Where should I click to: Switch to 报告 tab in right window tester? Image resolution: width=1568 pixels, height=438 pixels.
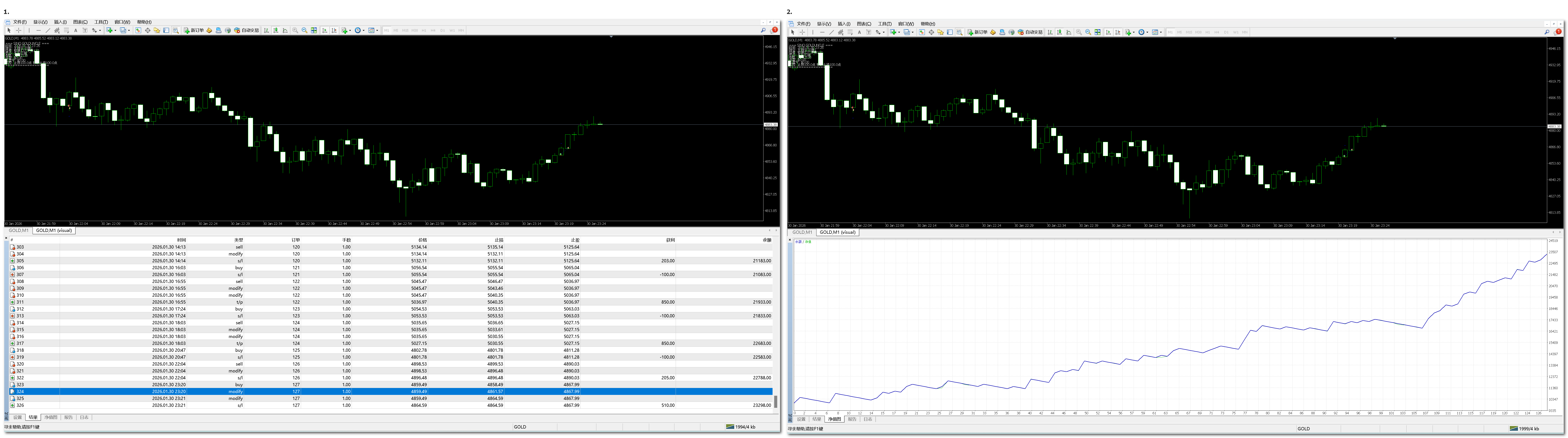coord(852,419)
